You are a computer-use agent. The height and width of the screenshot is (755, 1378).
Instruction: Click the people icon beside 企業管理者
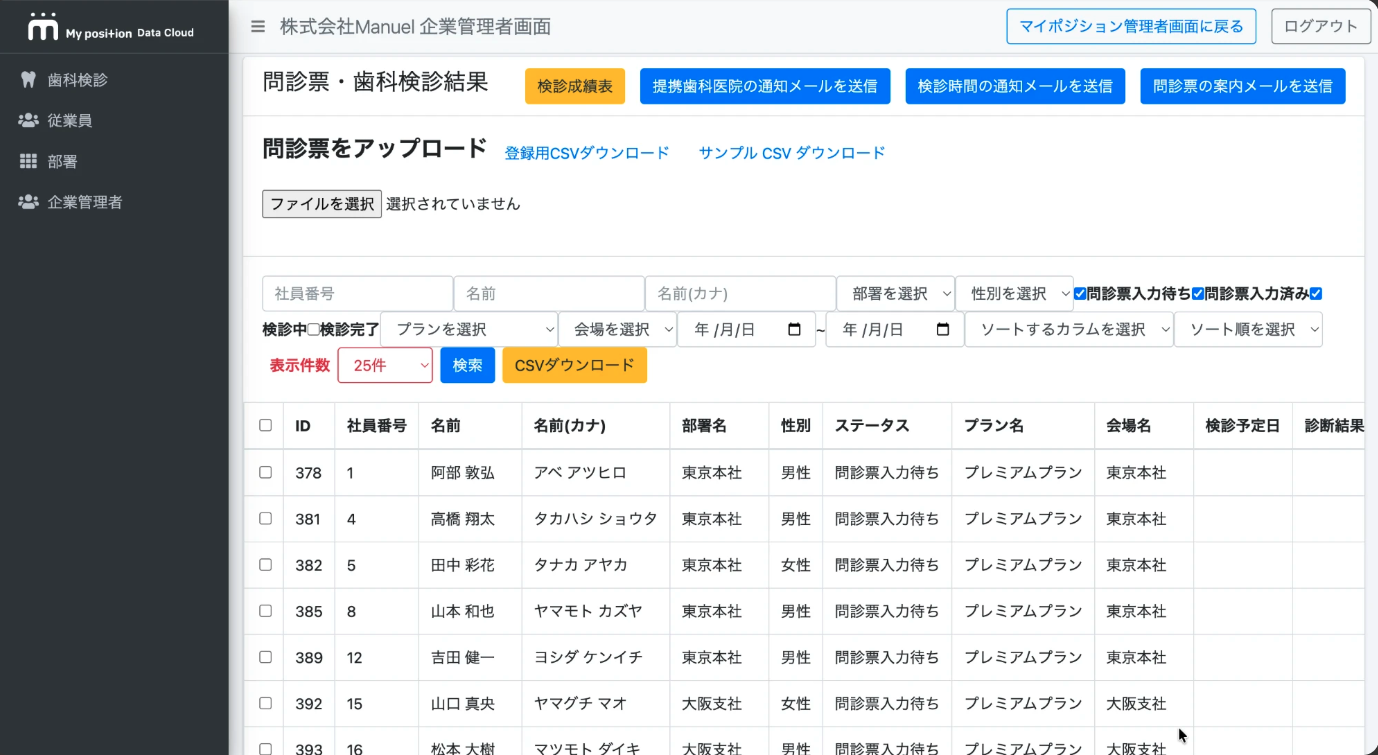click(x=28, y=202)
